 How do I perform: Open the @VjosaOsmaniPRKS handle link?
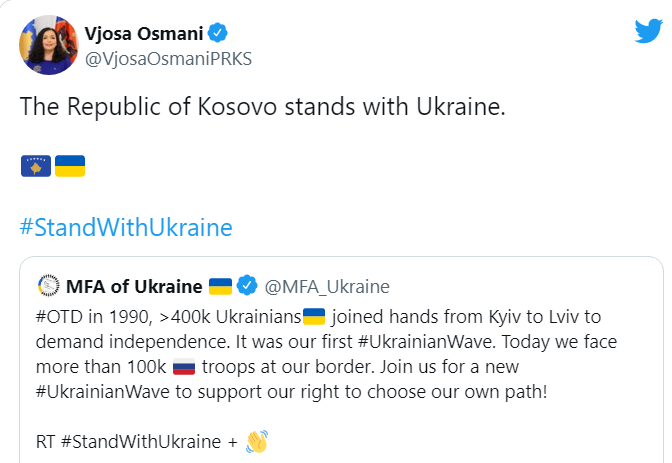coord(168,59)
